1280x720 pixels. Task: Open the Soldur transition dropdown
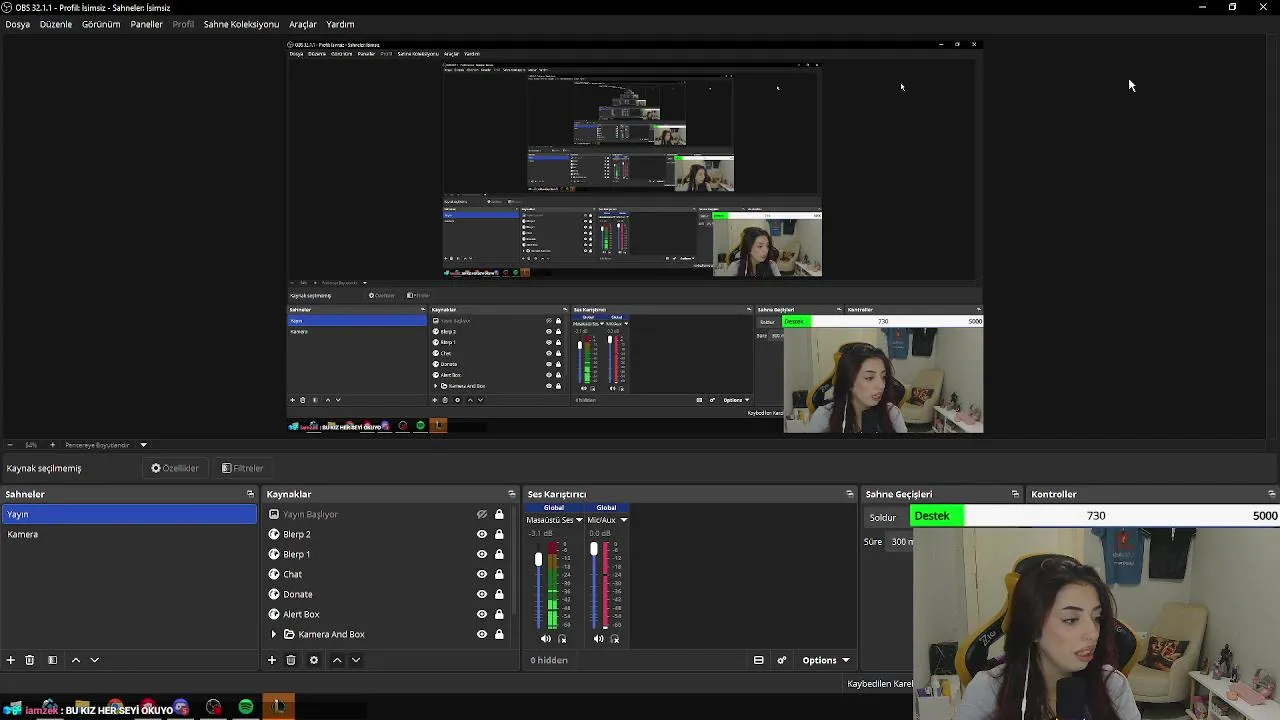point(888,517)
